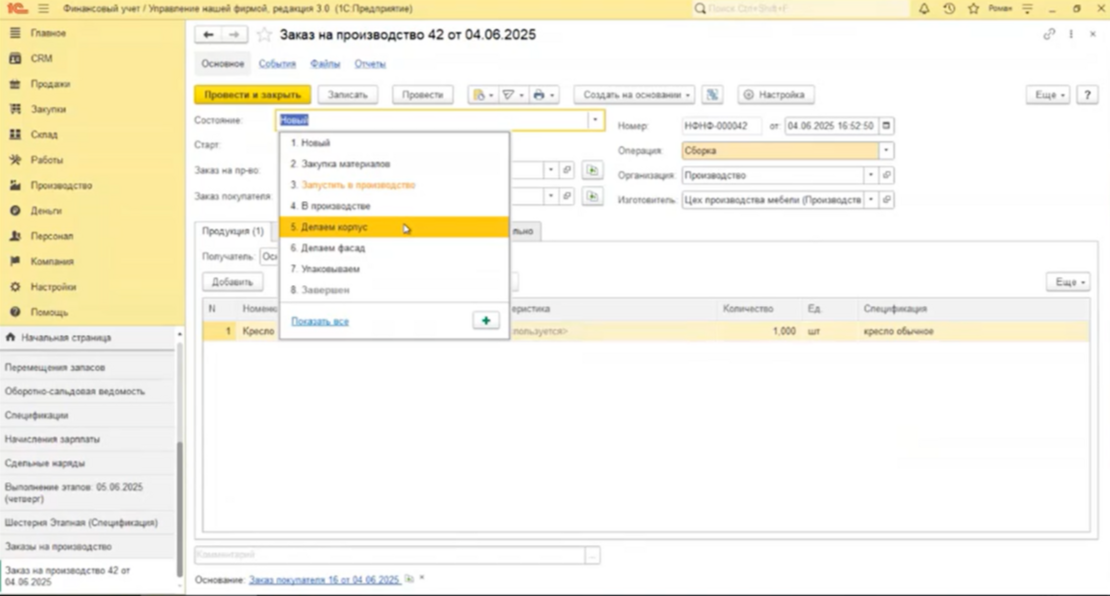The image size is (1110, 596).
Task: Click Показать все link in dropdown
Action: pyautogui.click(x=320, y=321)
